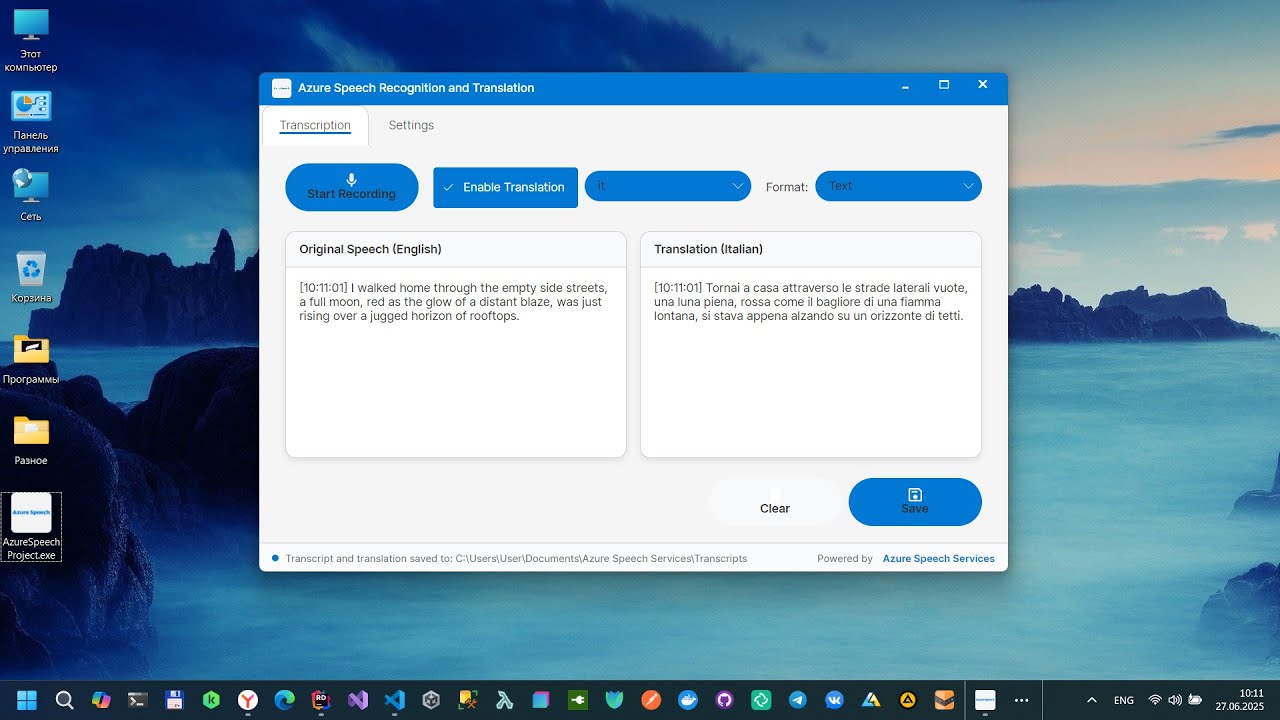This screenshot has width=1280, height=720.
Task: Open Copilot from the taskbar
Action: point(101,700)
